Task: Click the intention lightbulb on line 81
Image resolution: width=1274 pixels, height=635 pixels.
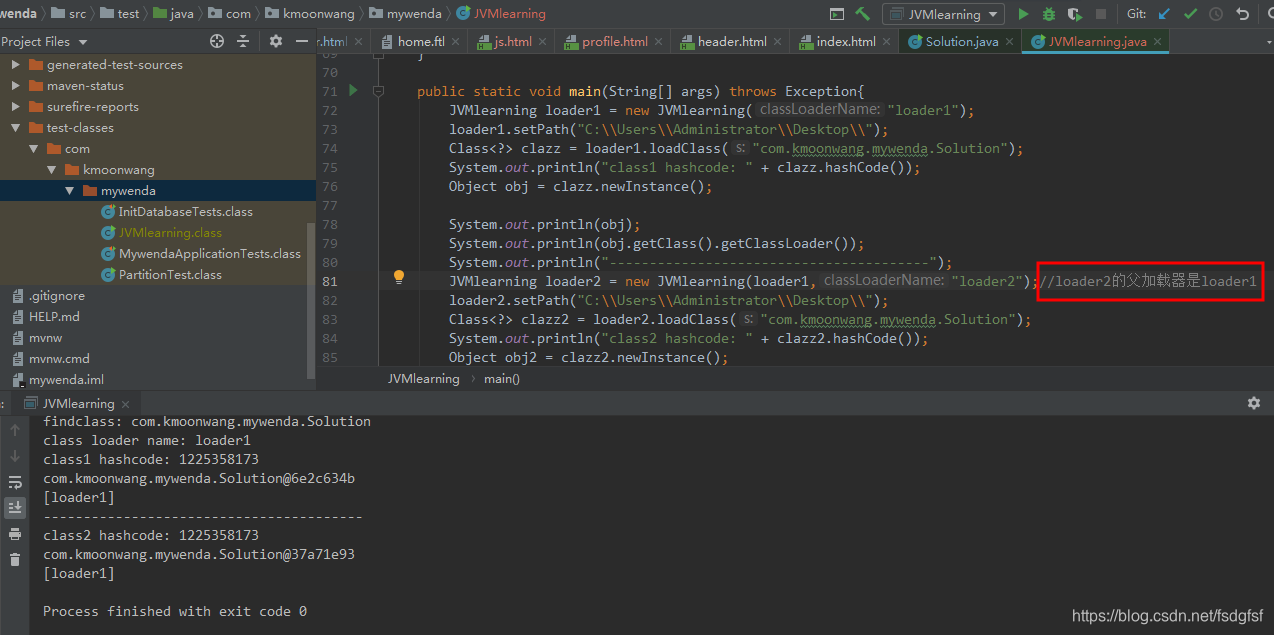Action: click(x=398, y=276)
